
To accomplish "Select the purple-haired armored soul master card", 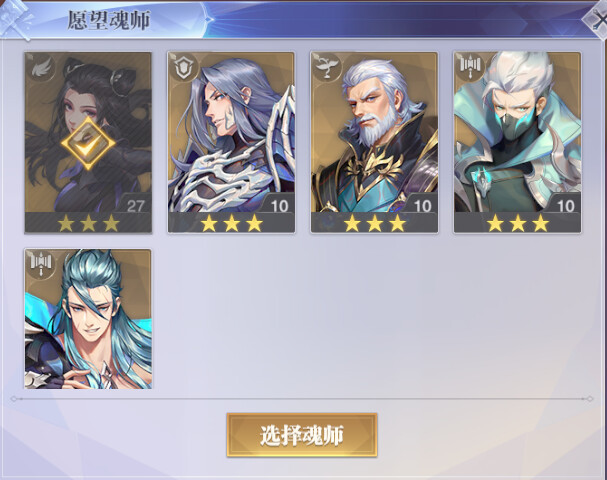I will click(231, 142).
